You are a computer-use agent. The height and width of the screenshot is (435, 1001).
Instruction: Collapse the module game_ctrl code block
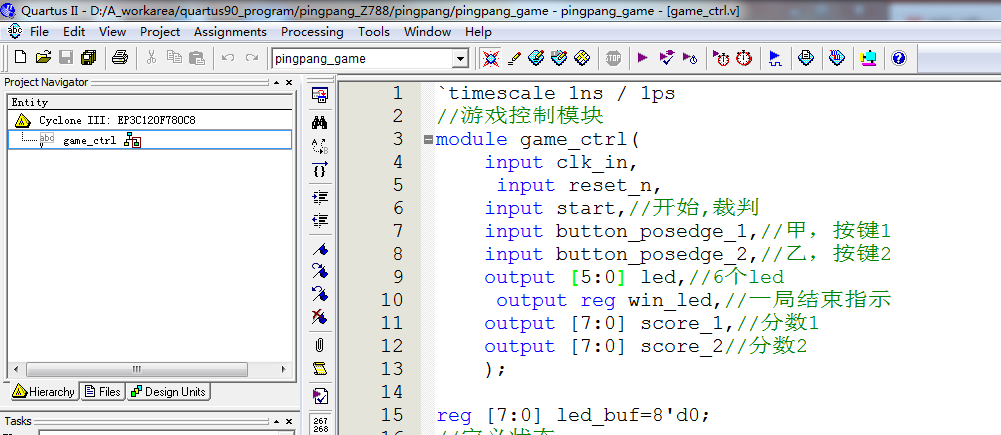click(x=428, y=140)
